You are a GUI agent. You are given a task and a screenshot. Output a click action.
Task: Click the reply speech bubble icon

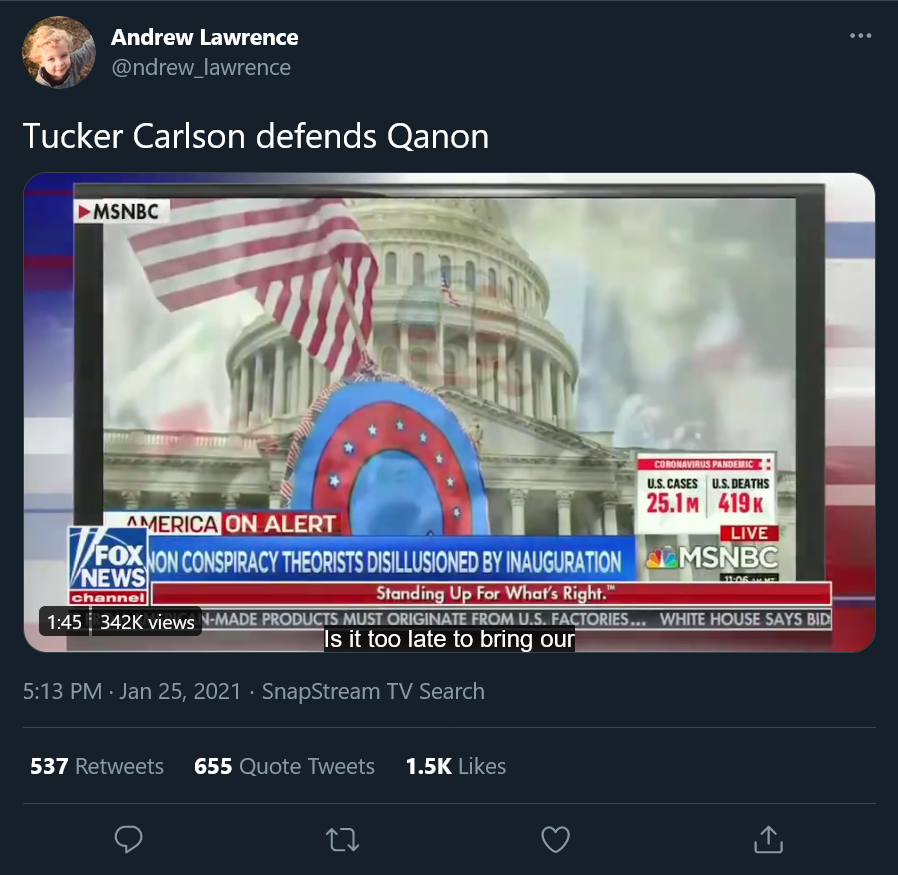point(128,839)
